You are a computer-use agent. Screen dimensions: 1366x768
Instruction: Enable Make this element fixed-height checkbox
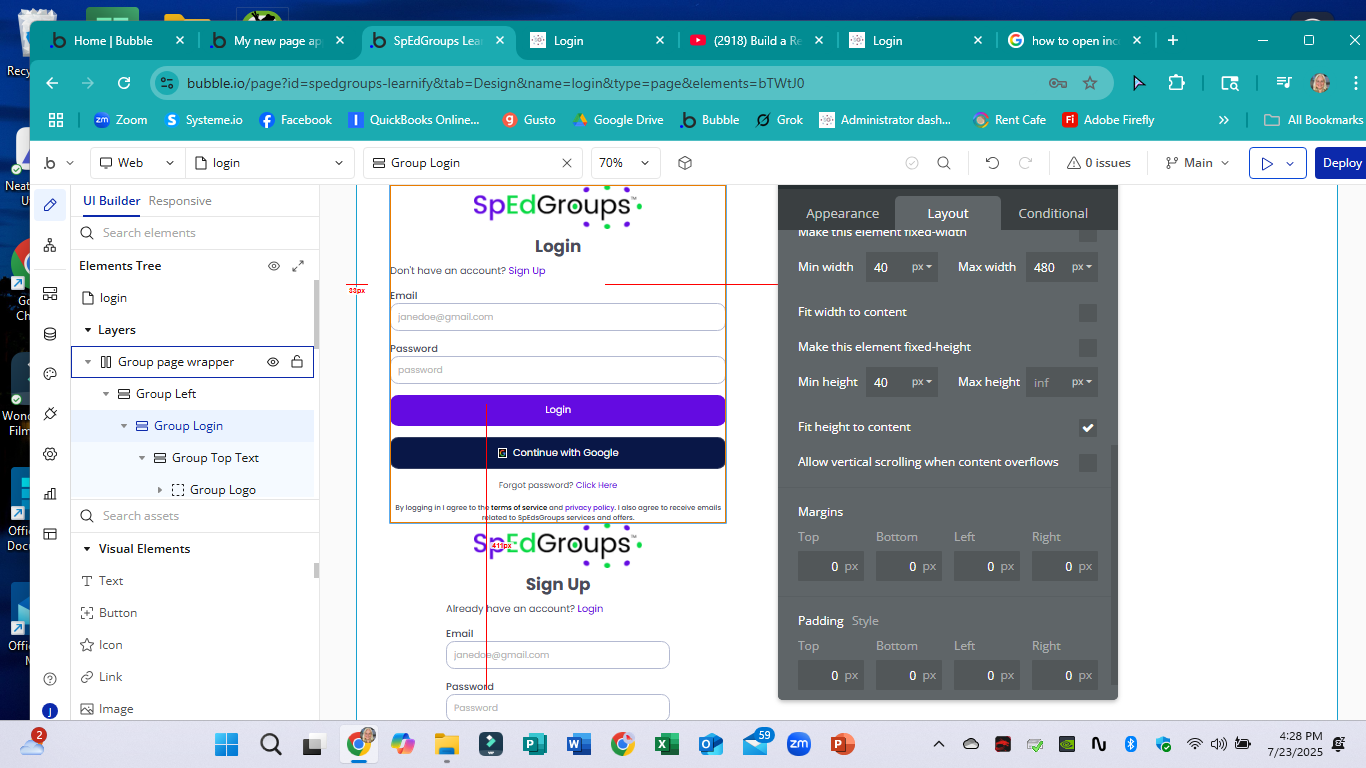pos(1088,348)
